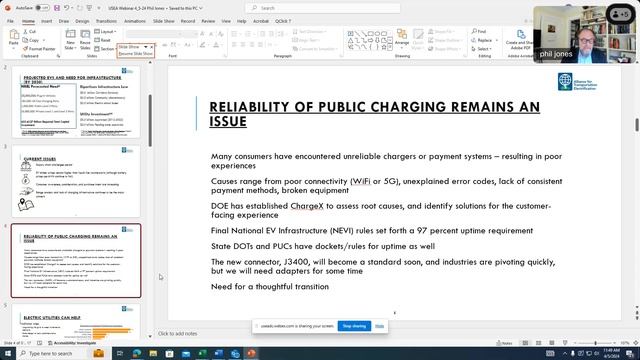Image resolution: width=640 pixels, height=360 pixels.
Task: Select Projected EVs slide 2 thumbnail
Action: 76,102
